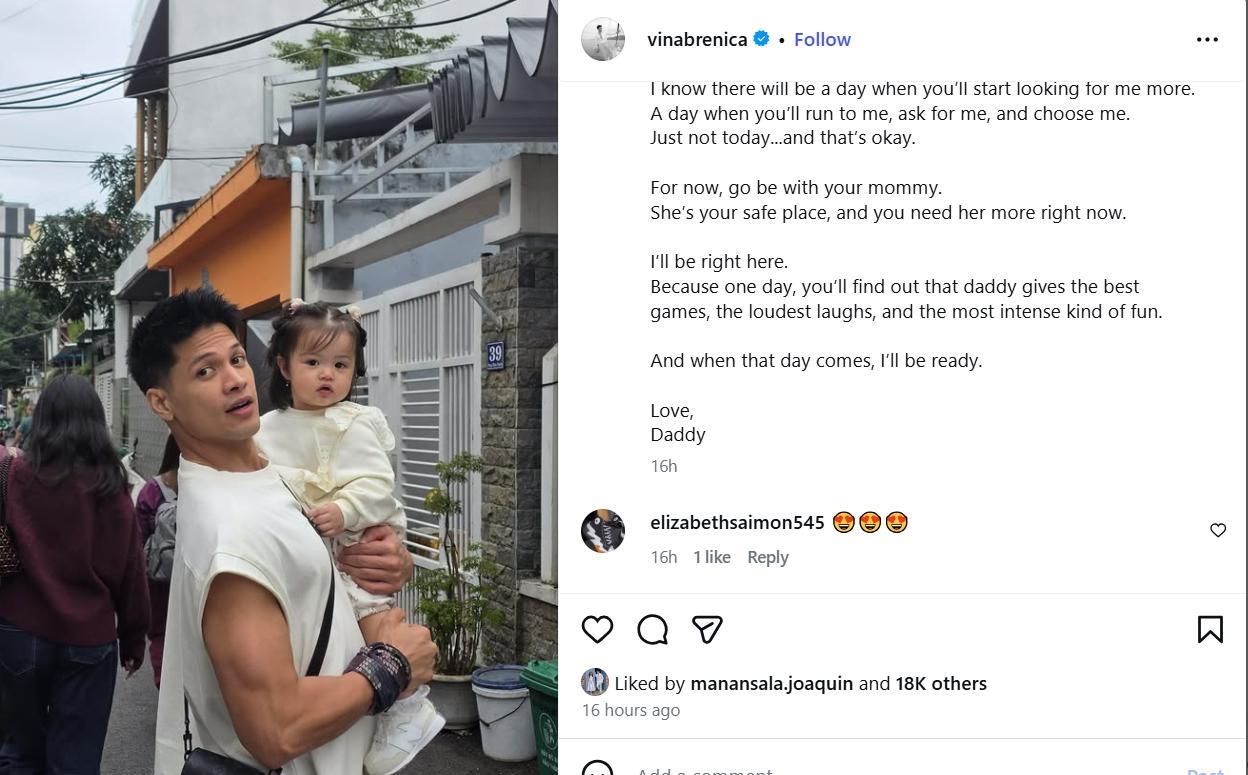The height and width of the screenshot is (775, 1248).
Task: Open vinabrenica username link
Action: coord(697,39)
